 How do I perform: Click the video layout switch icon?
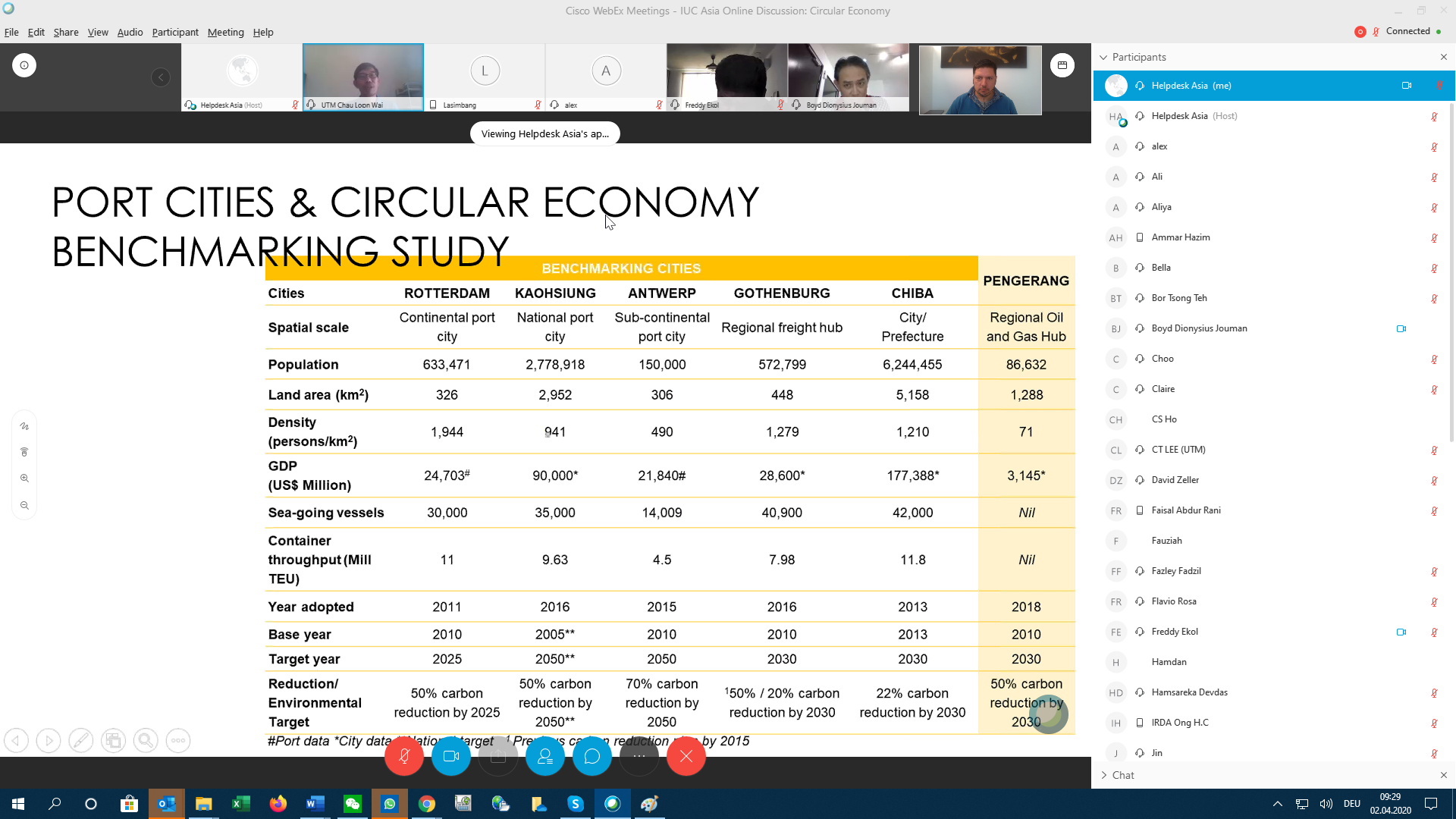(x=1062, y=65)
